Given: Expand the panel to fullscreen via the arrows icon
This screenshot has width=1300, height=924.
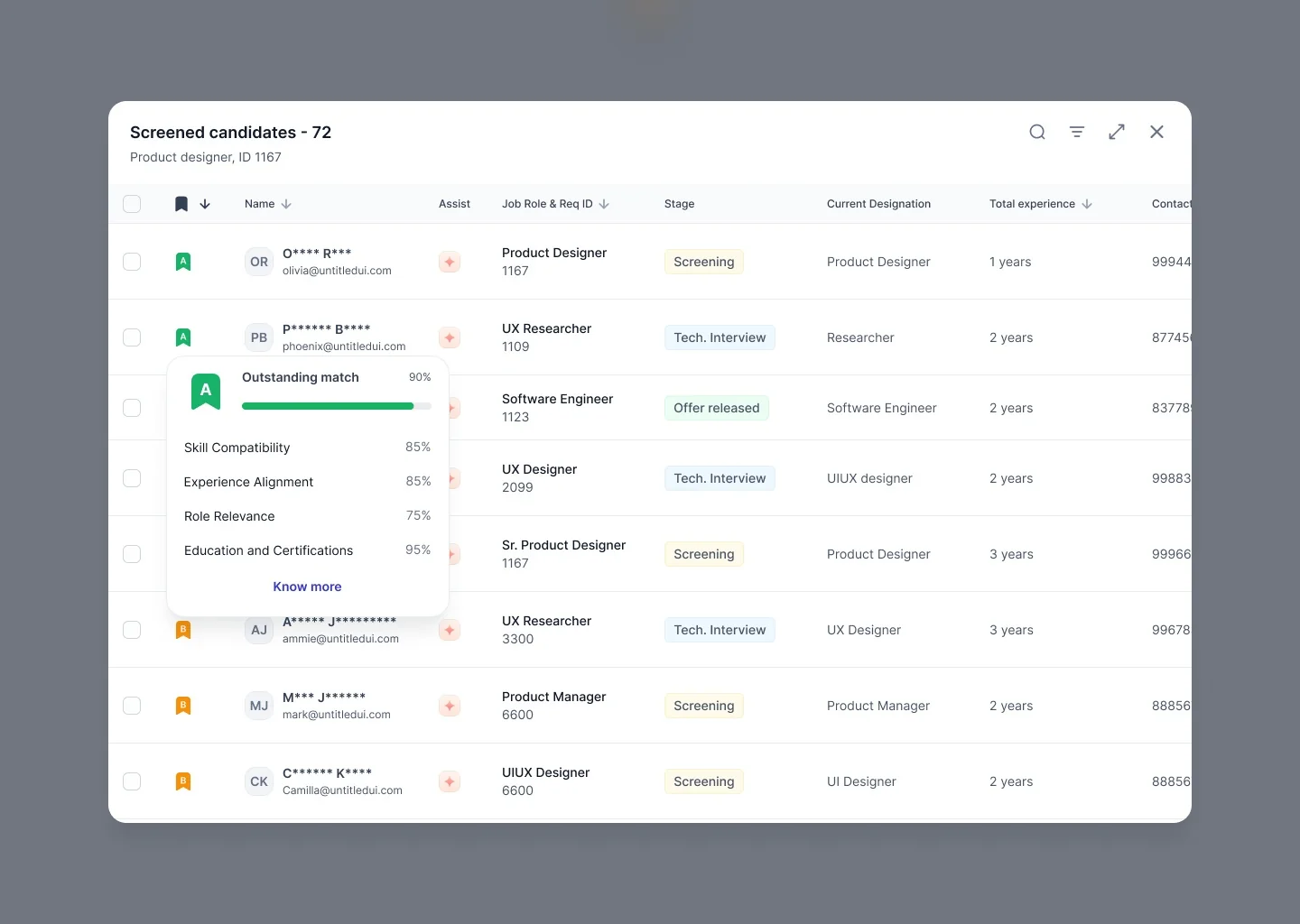Looking at the screenshot, I should (1117, 132).
